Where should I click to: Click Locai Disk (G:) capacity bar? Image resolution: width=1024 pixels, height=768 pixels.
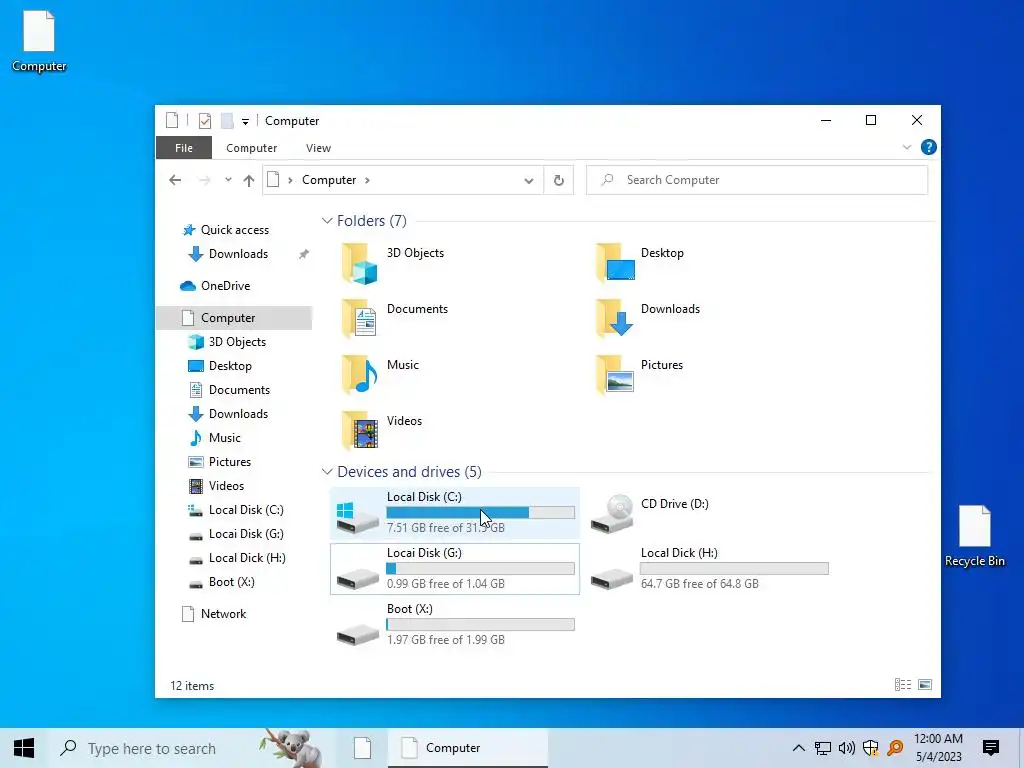click(x=481, y=569)
